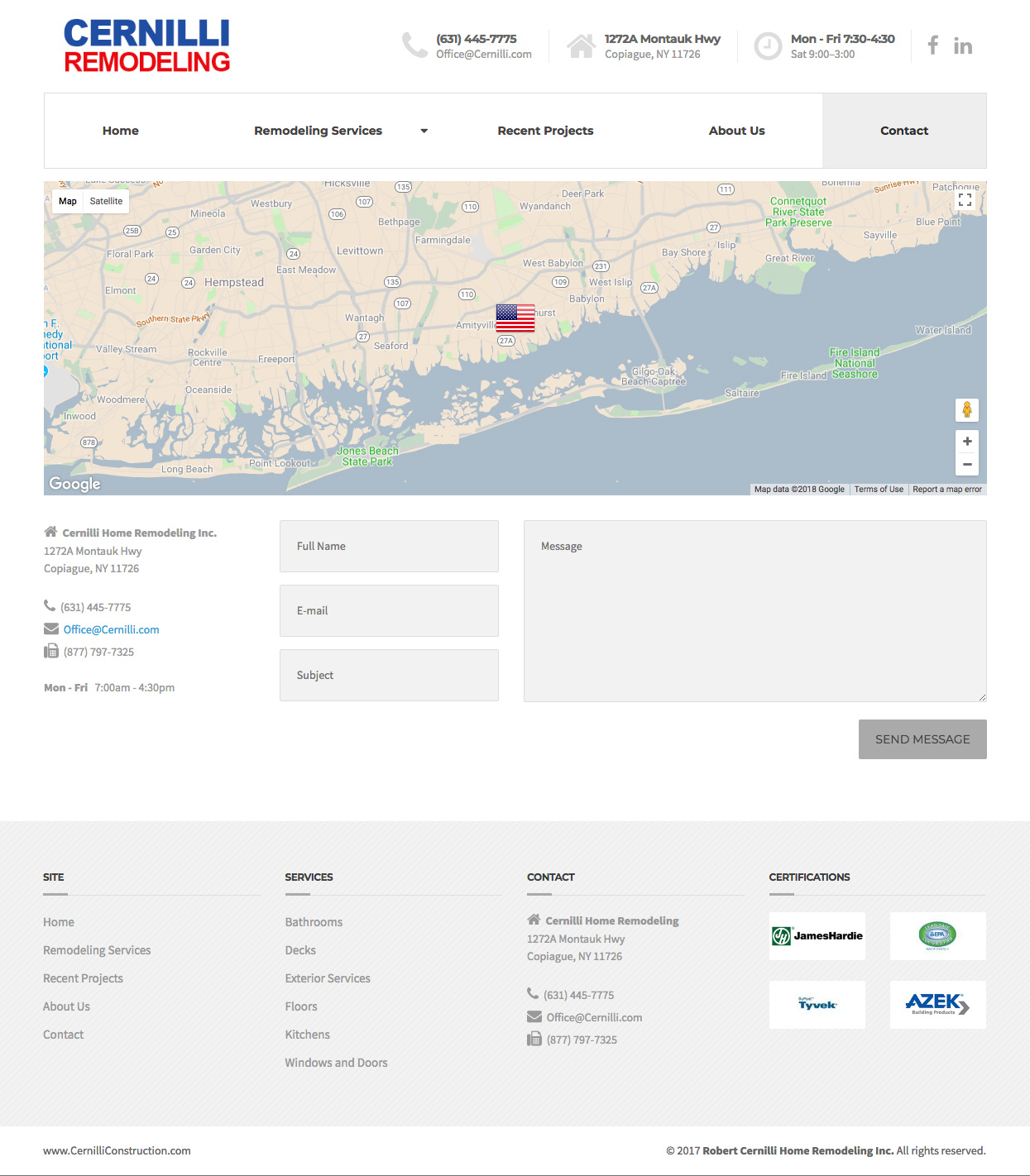Switch map to Map view

(x=68, y=201)
